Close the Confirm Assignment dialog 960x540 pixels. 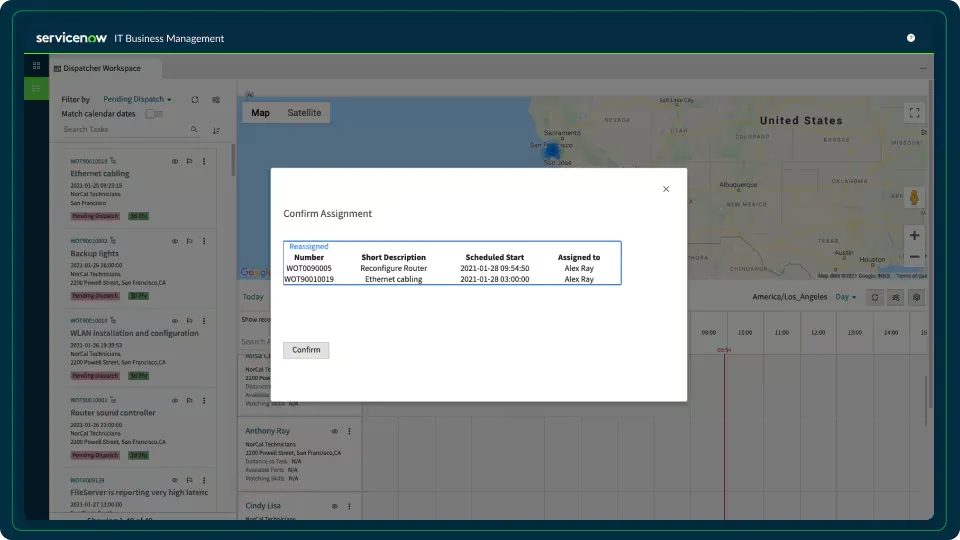666,189
